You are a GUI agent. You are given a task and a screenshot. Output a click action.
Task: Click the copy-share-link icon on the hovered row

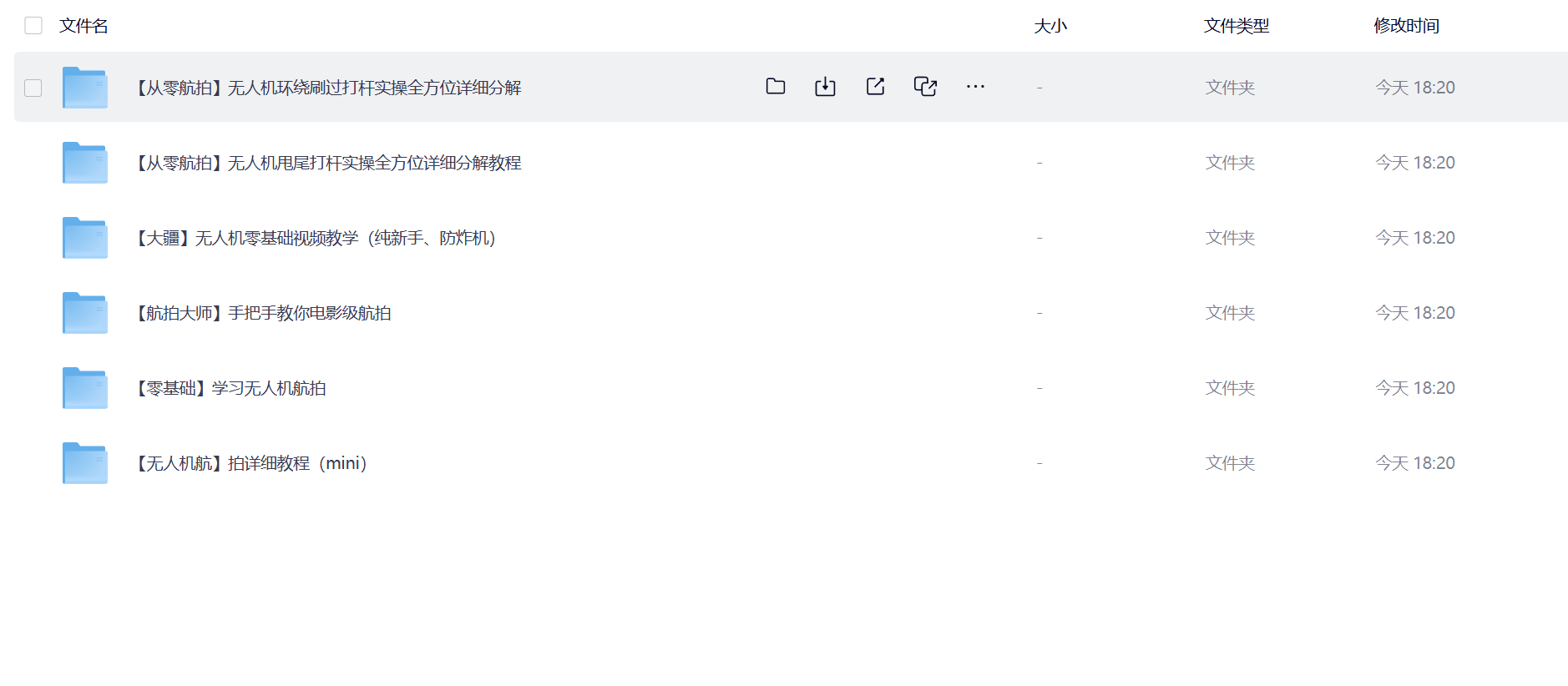point(925,86)
